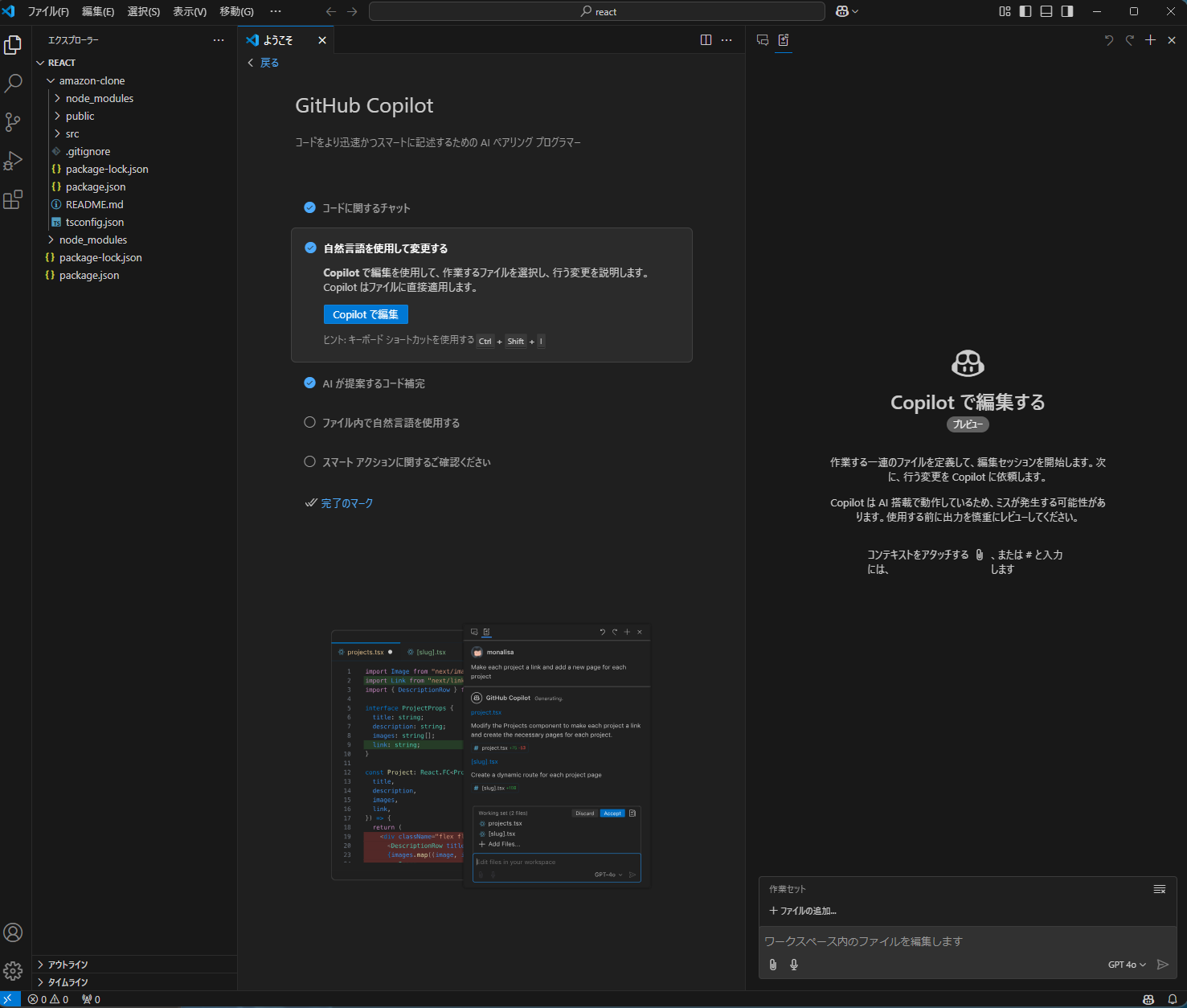The width and height of the screenshot is (1187, 1008).
Task: Switch to the Copilot Chat view icon
Action: tap(763, 40)
